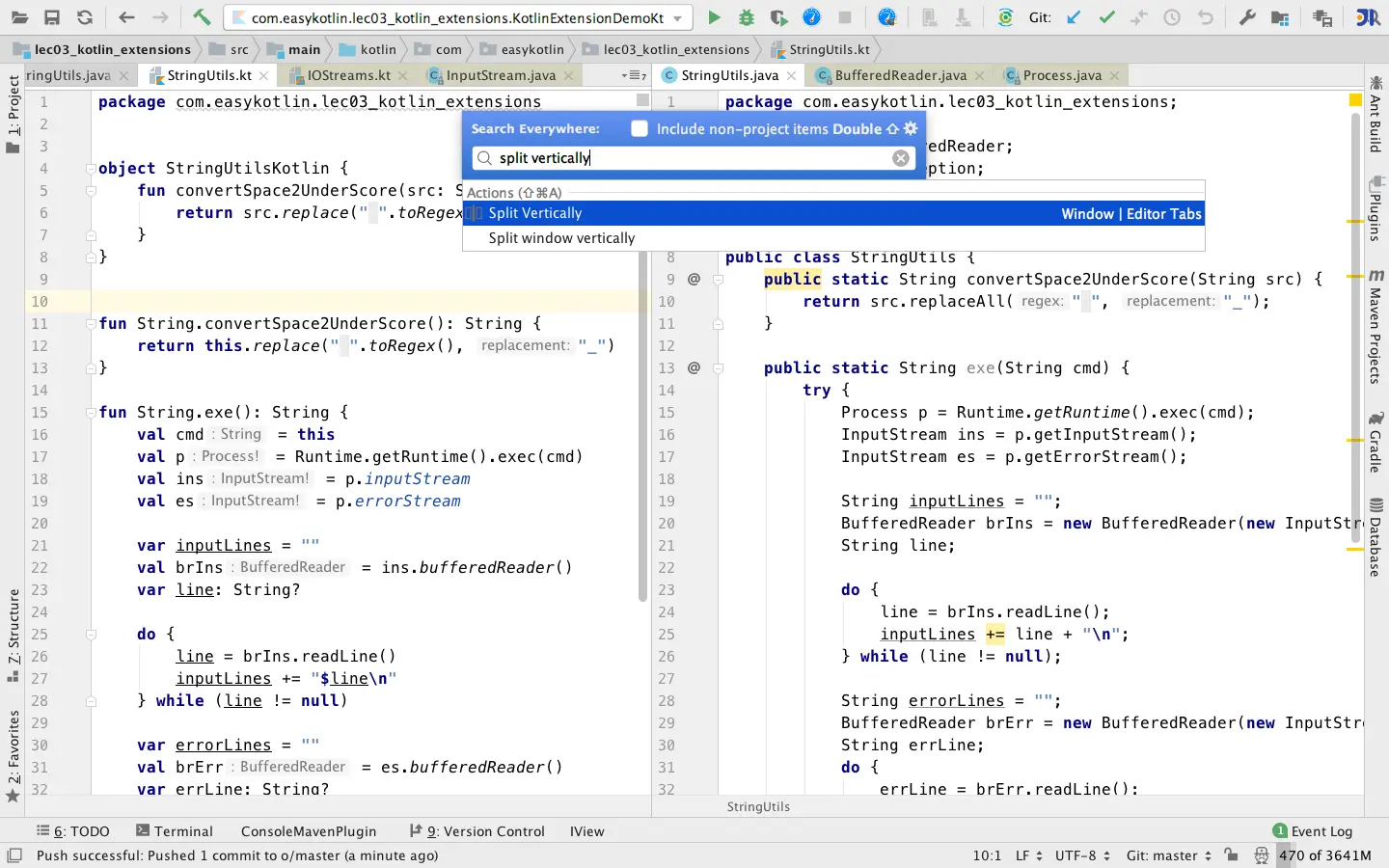This screenshot has width=1389, height=868.
Task: Open ConsoleMavenPlugin tool window
Action: (x=309, y=831)
